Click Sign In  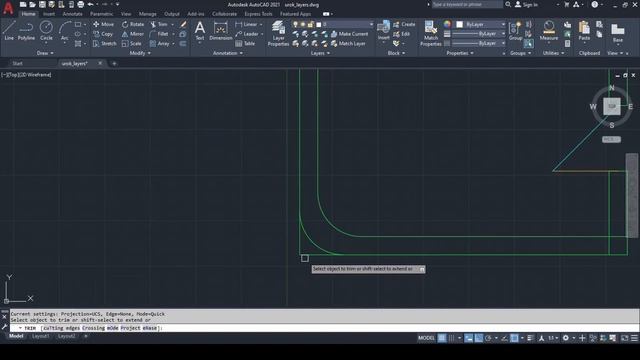[x=526, y=4]
